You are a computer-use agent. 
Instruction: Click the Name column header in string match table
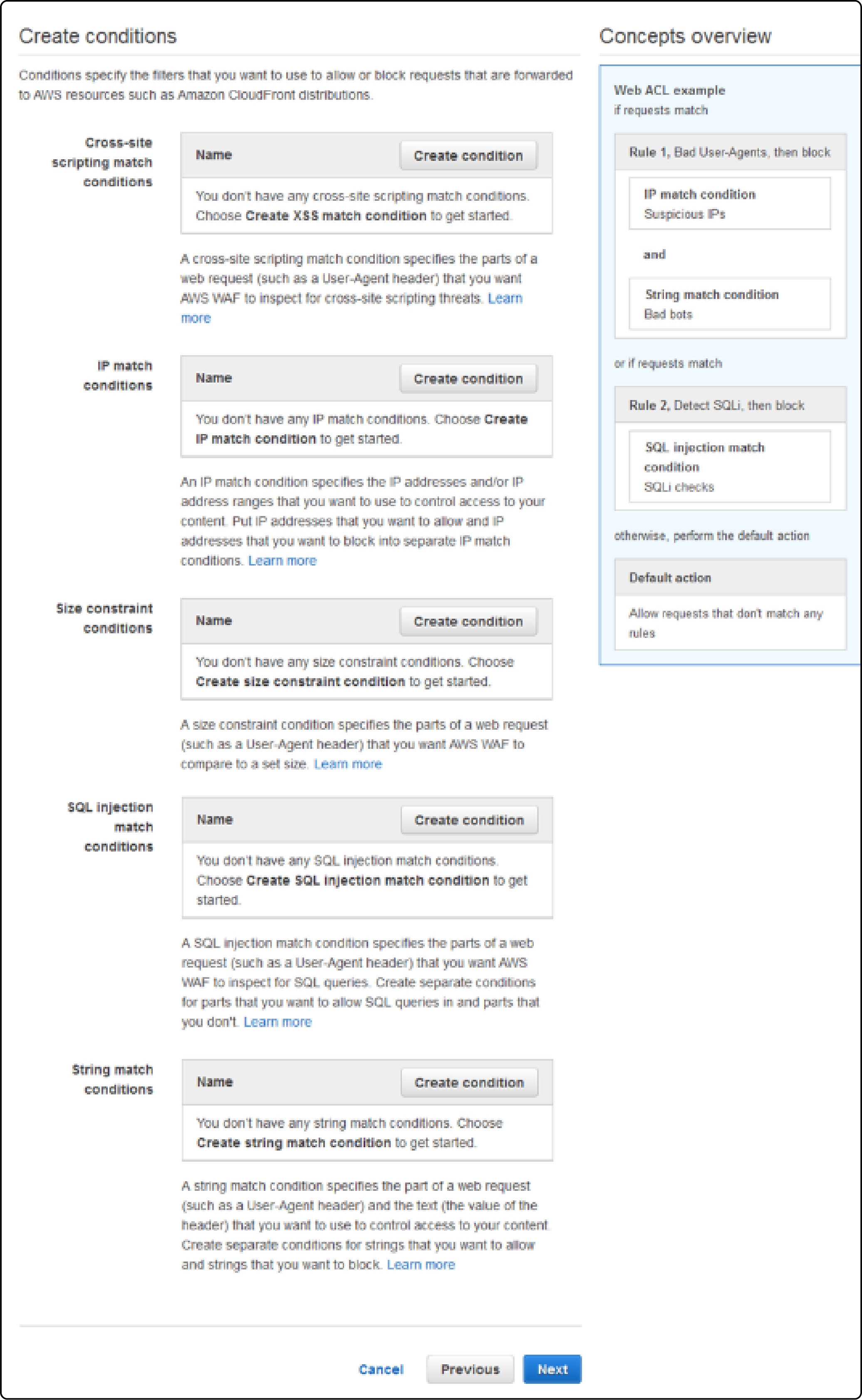coord(215,1083)
